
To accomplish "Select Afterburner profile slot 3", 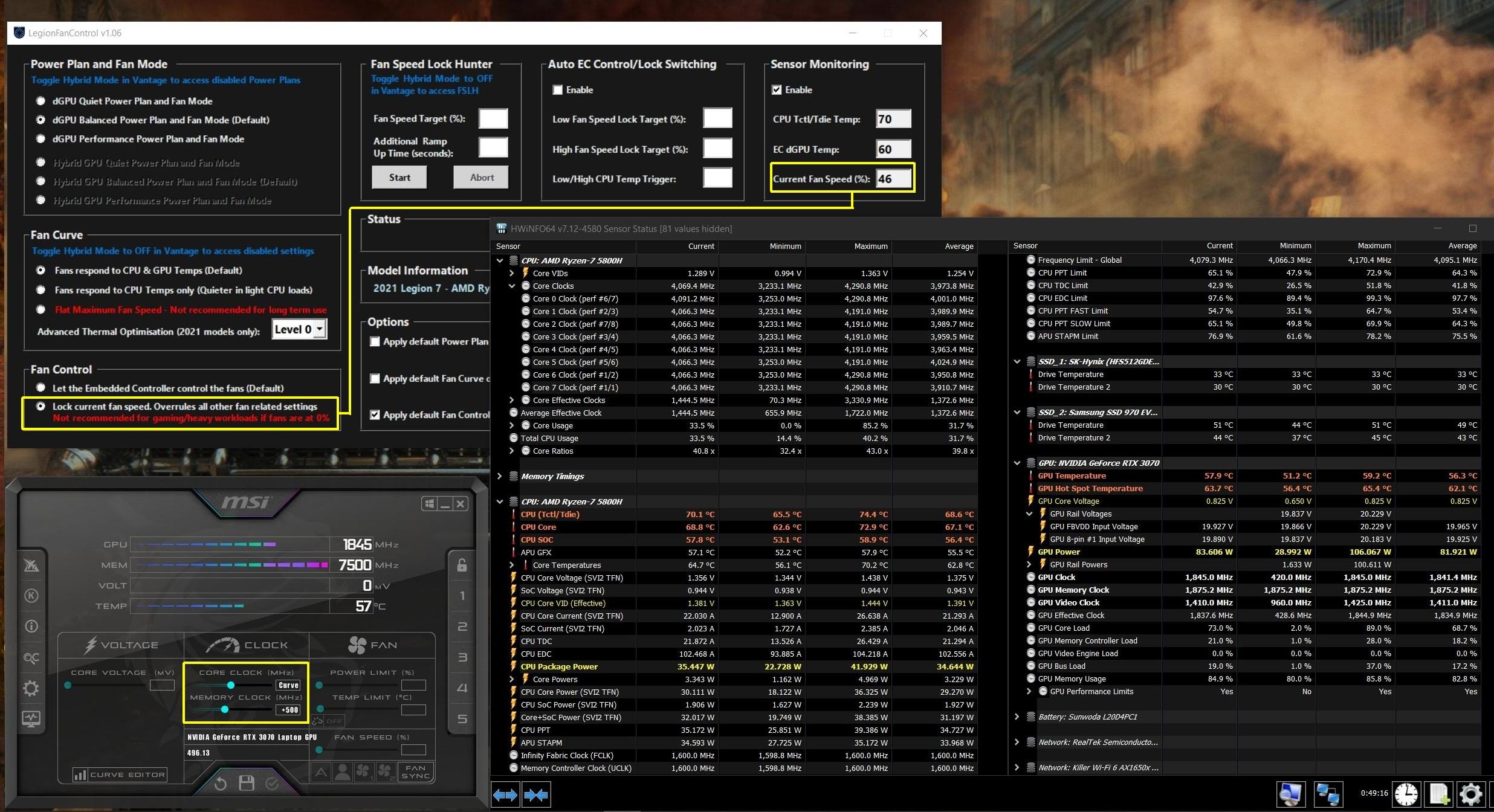I will pyautogui.click(x=462, y=657).
